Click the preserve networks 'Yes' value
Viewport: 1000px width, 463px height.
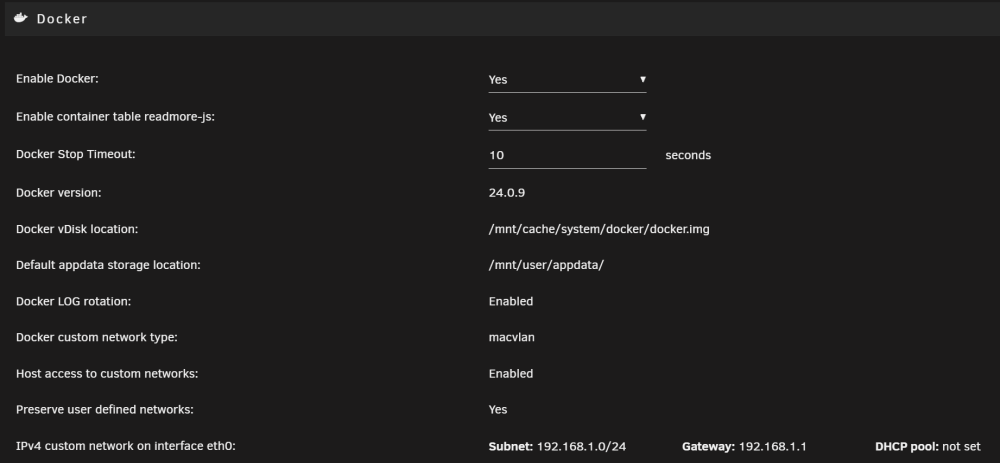tap(498, 409)
